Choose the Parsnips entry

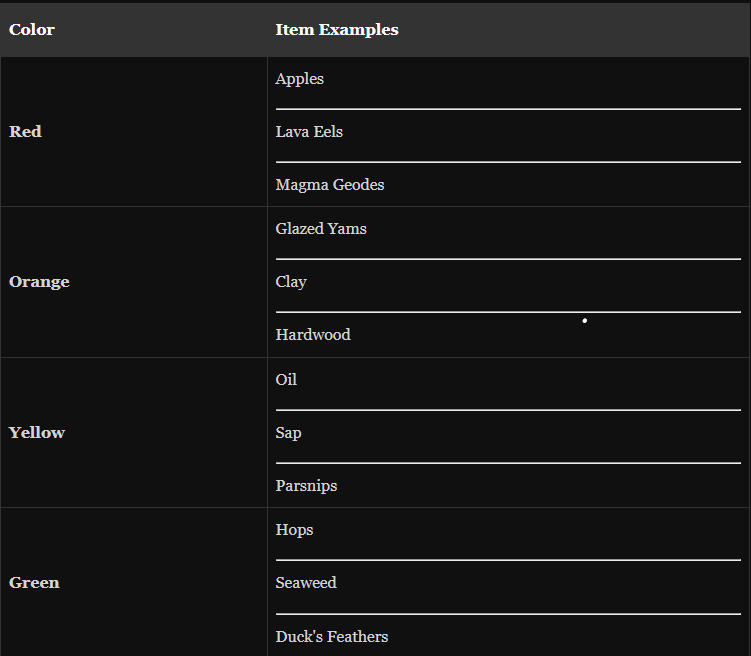[x=306, y=486]
